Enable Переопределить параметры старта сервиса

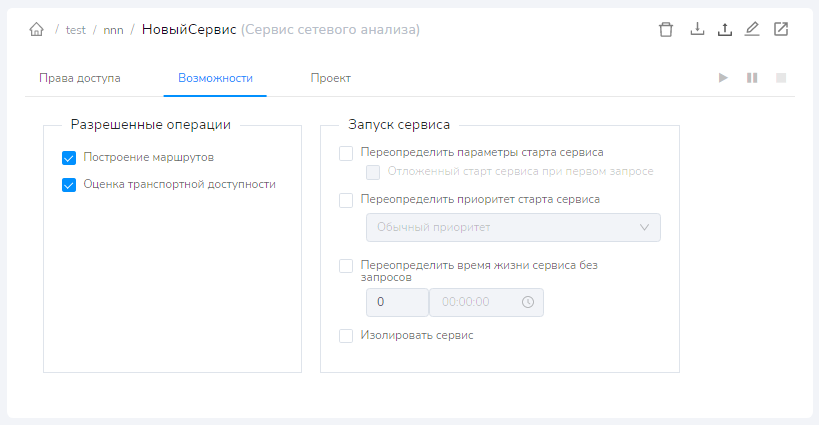[x=346, y=153]
